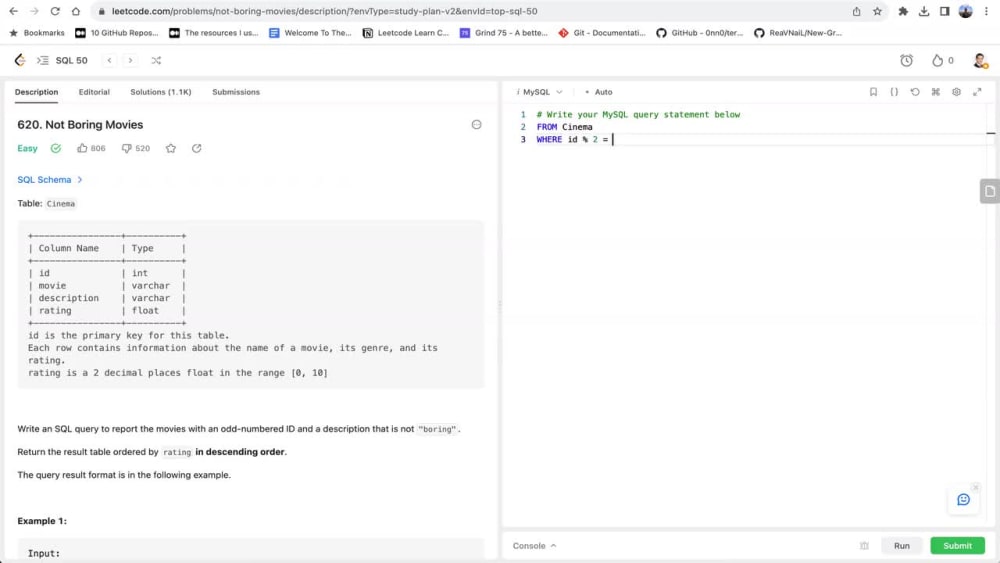Click the editor minimap scrollbar marker
Screen dimensions: 1000x563
pos(990,133)
